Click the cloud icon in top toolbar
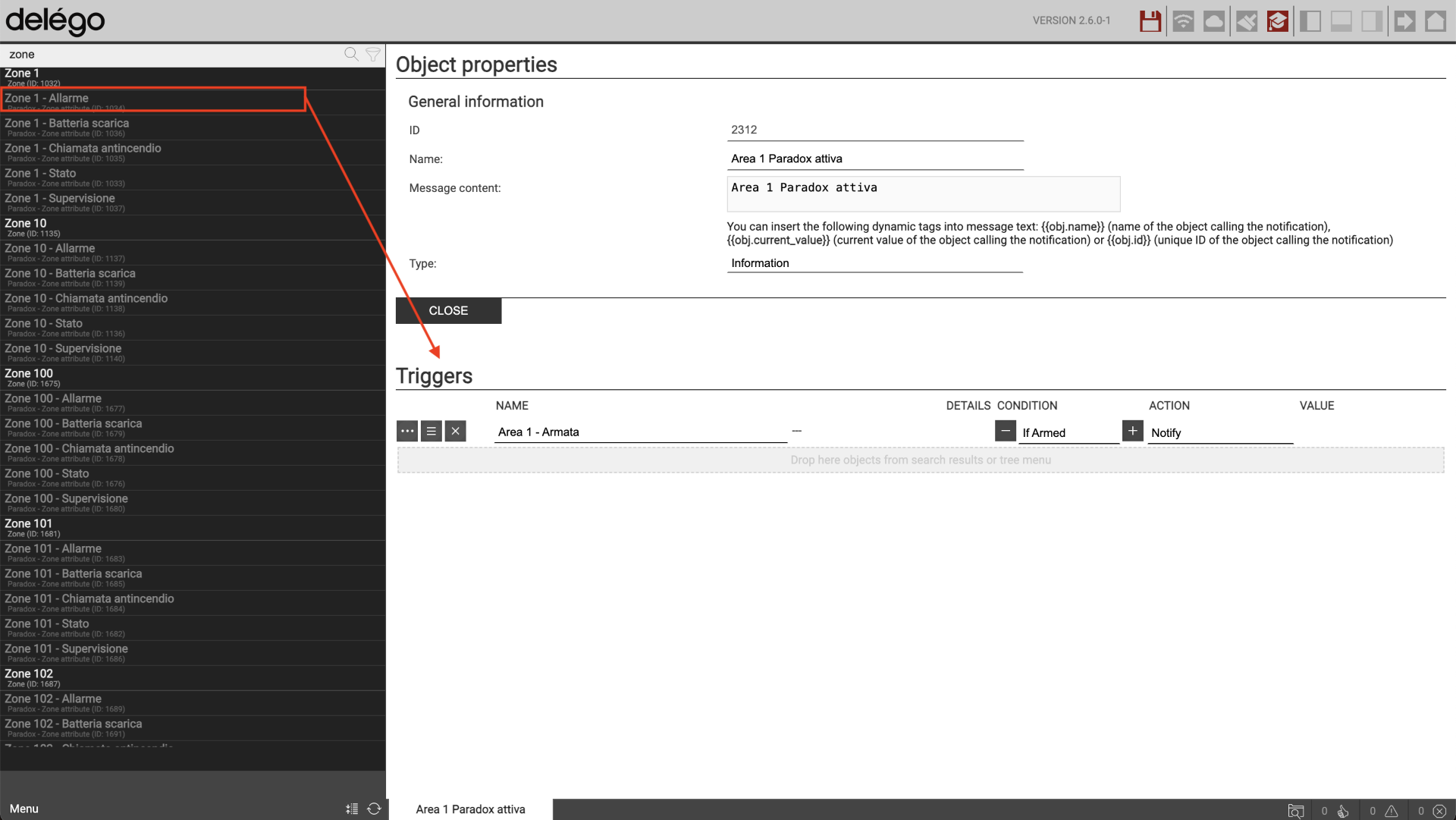This screenshot has width=1456, height=820. 1214,21
